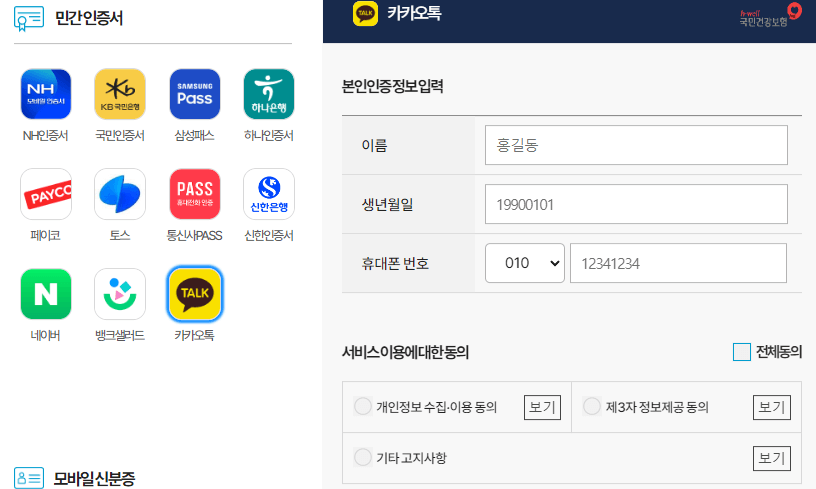This screenshot has height=489, width=816.
Task: Select the 제3자 정보제공 동의 radio
Action: 592,406
